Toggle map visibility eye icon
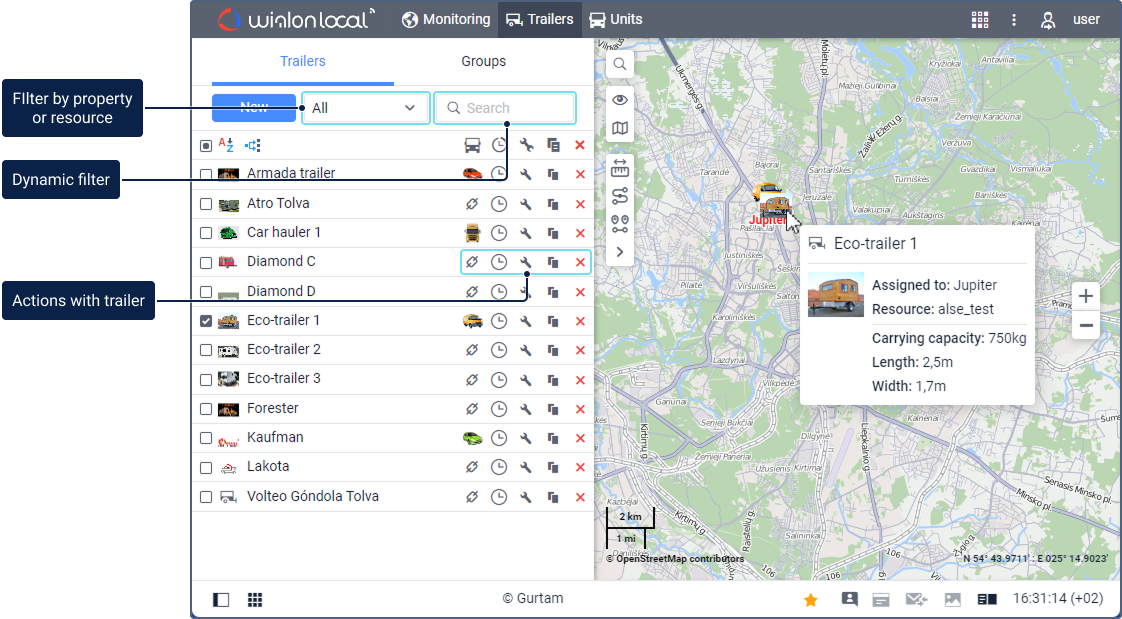Image resolution: width=1122 pixels, height=619 pixels. pyautogui.click(x=620, y=99)
